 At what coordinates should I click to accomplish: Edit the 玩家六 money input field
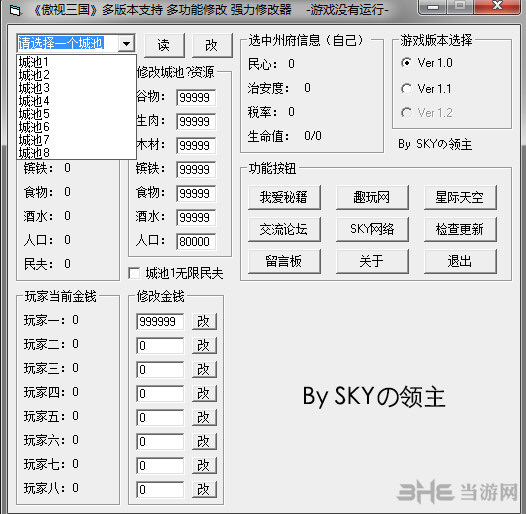[x=160, y=442]
